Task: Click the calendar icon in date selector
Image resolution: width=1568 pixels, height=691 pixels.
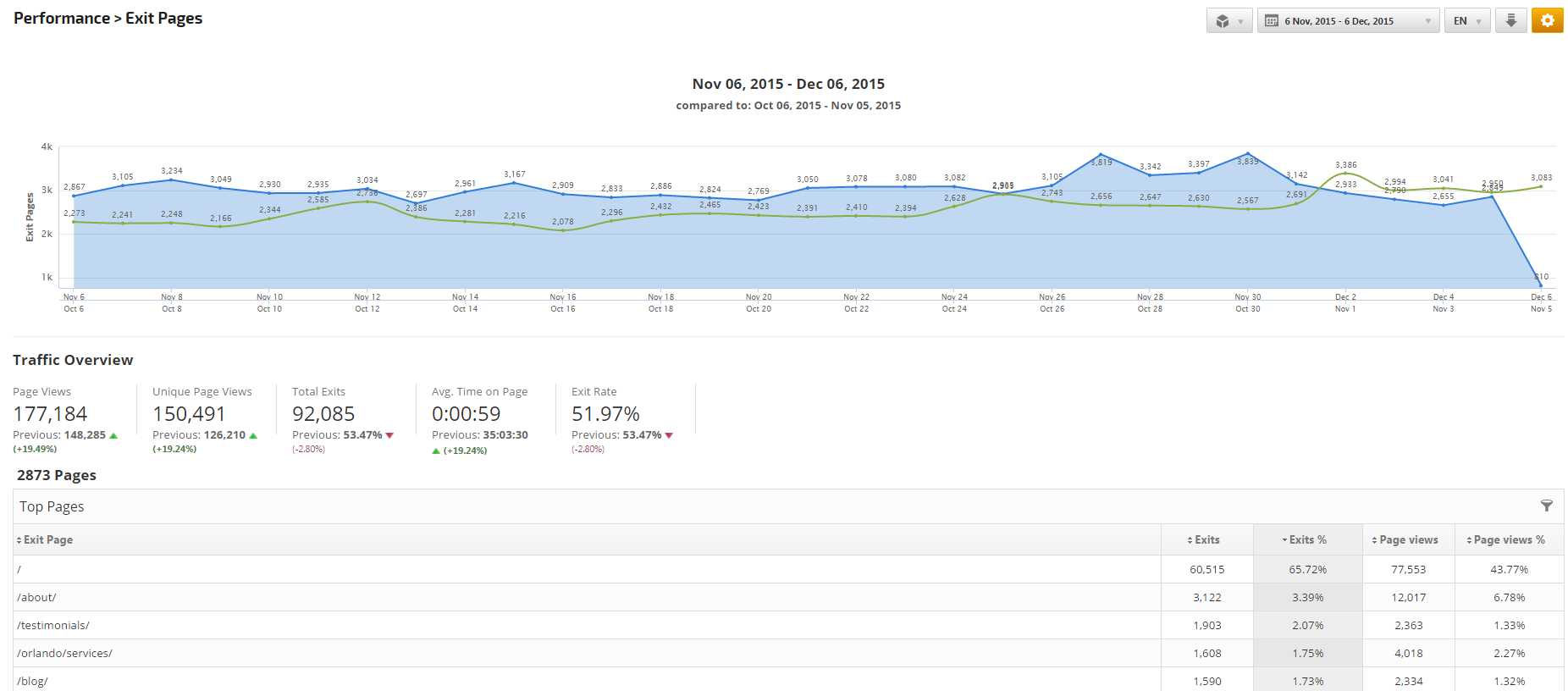Action: [x=1272, y=21]
